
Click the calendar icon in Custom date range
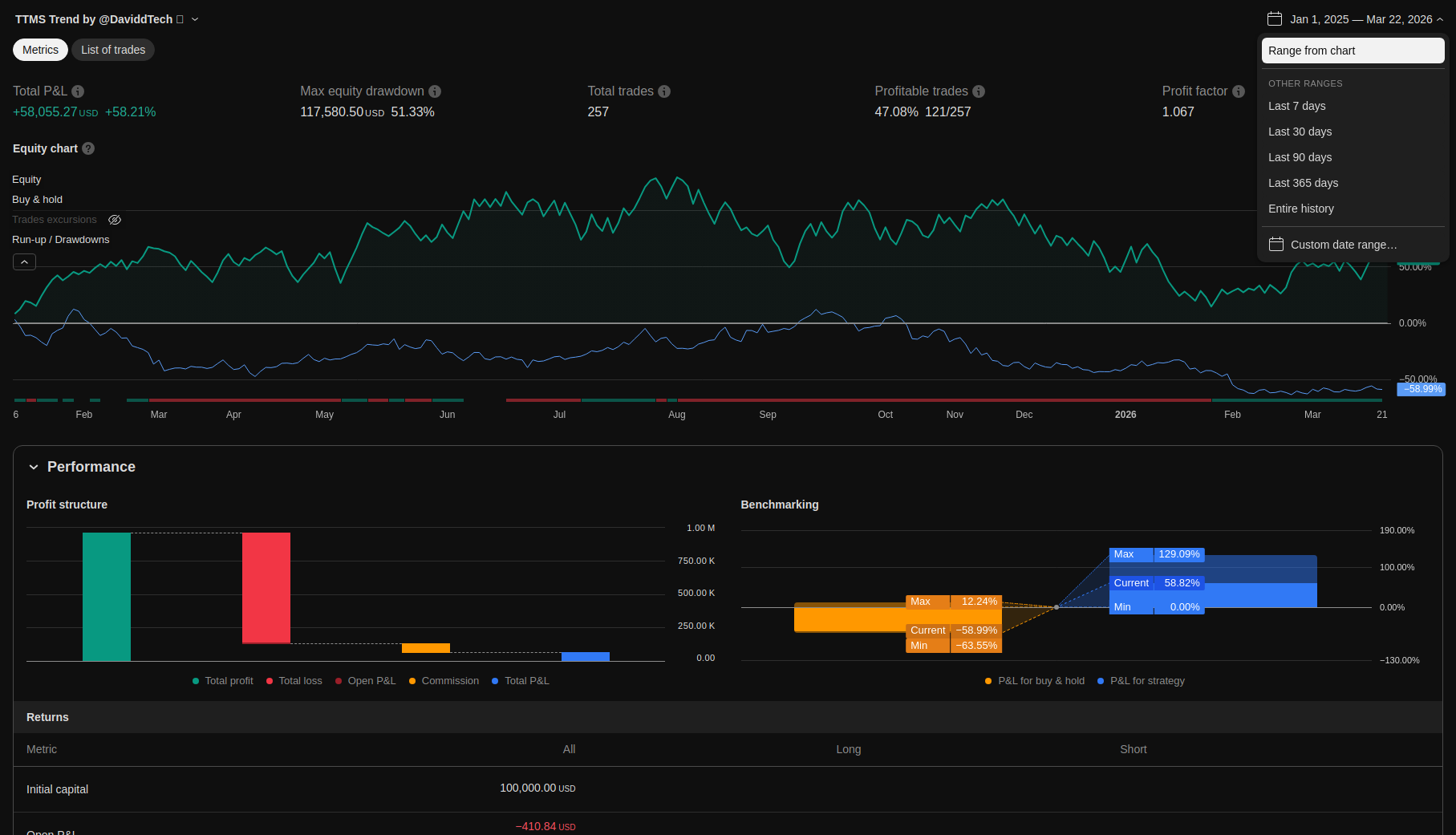[x=1276, y=245]
